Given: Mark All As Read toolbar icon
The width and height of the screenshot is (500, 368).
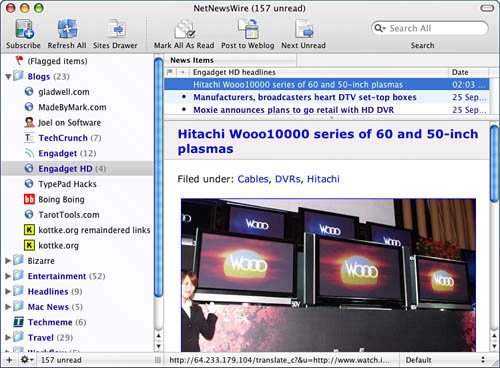Looking at the screenshot, I should (x=185, y=29).
